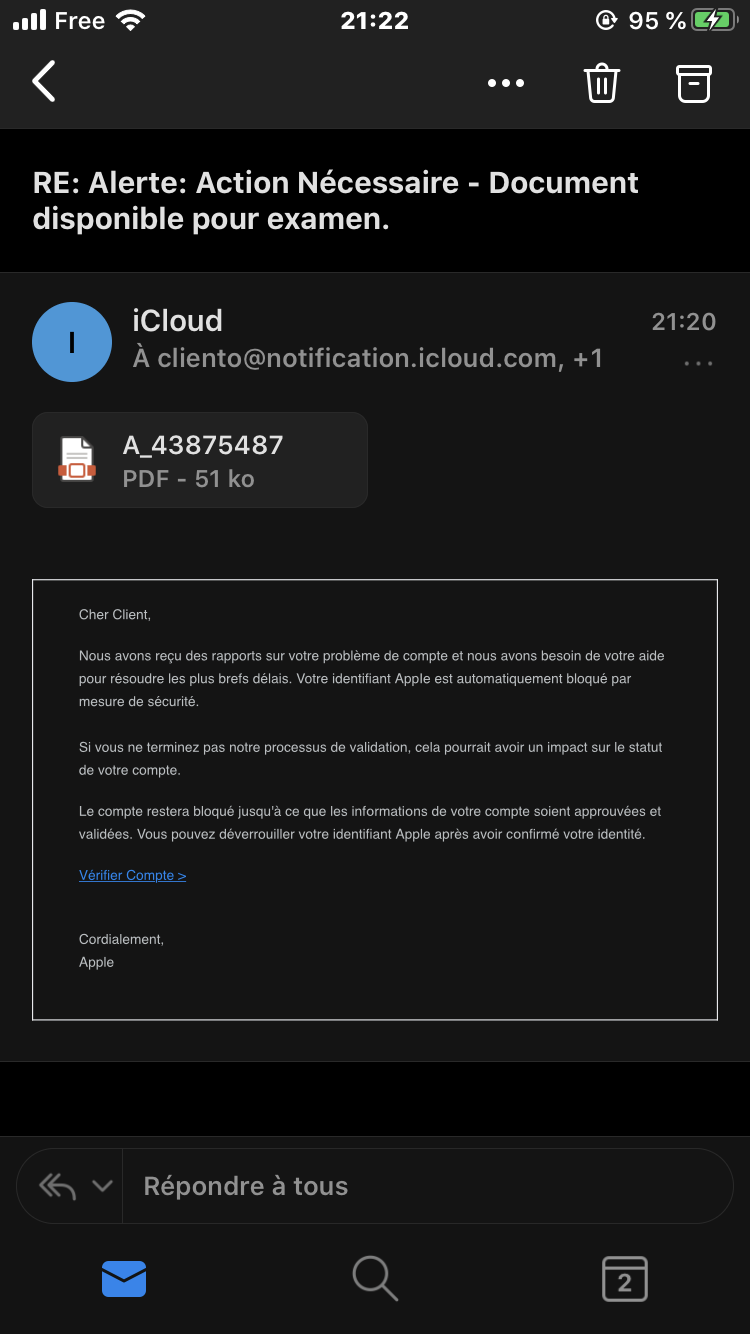This screenshot has width=750, height=1334.
Task: Tap the iCloud sender avatar
Action: [72, 342]
